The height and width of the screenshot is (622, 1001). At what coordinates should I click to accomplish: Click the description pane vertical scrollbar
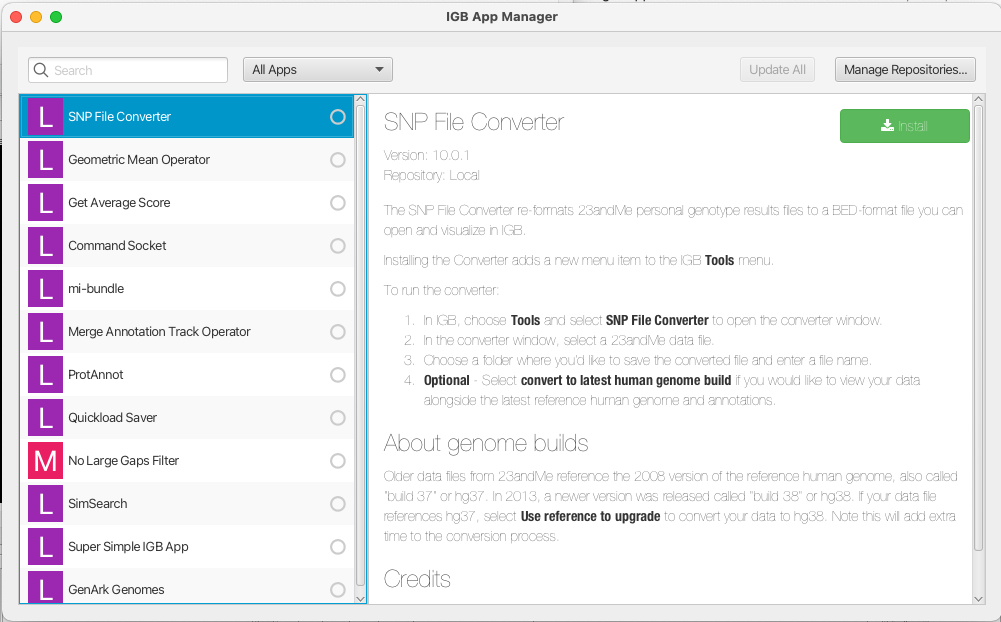(978, 320)
